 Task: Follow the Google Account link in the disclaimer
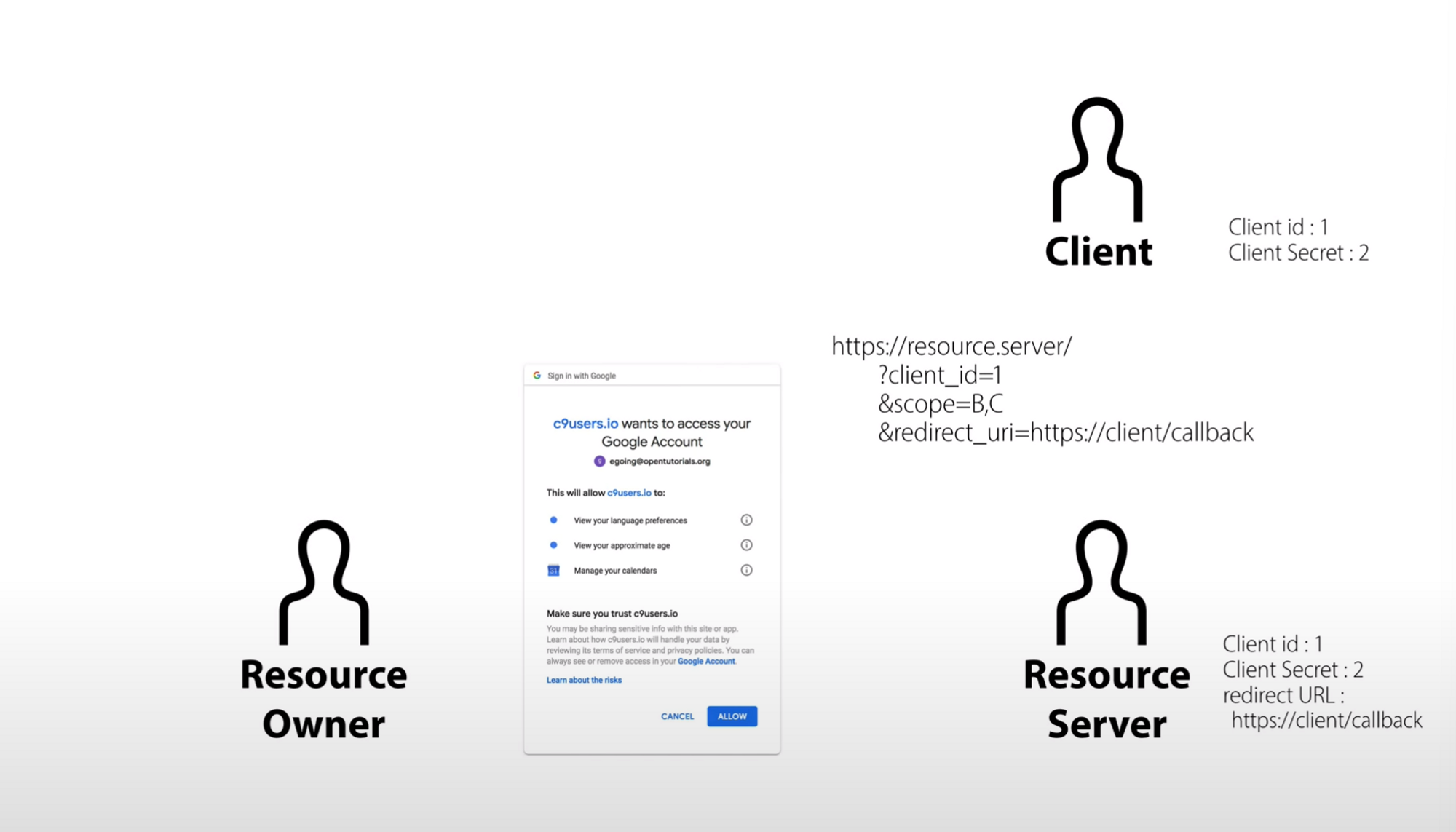coord(705,662)
